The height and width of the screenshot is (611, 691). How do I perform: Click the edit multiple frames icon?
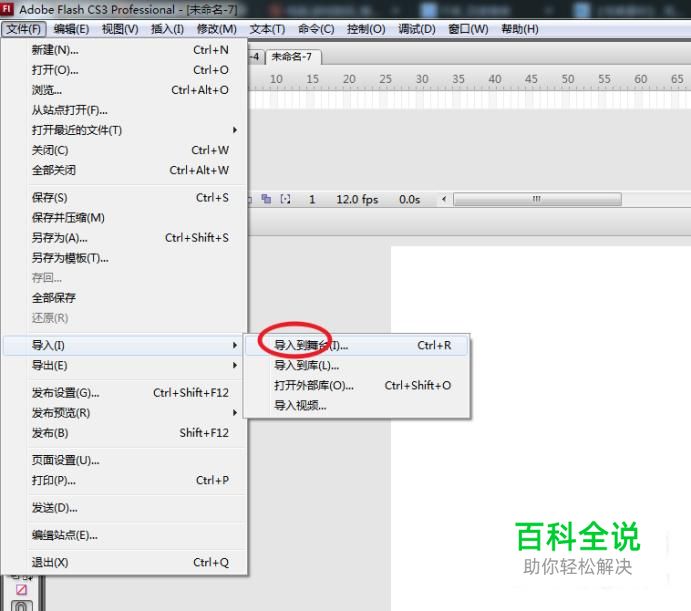[286, 199]
